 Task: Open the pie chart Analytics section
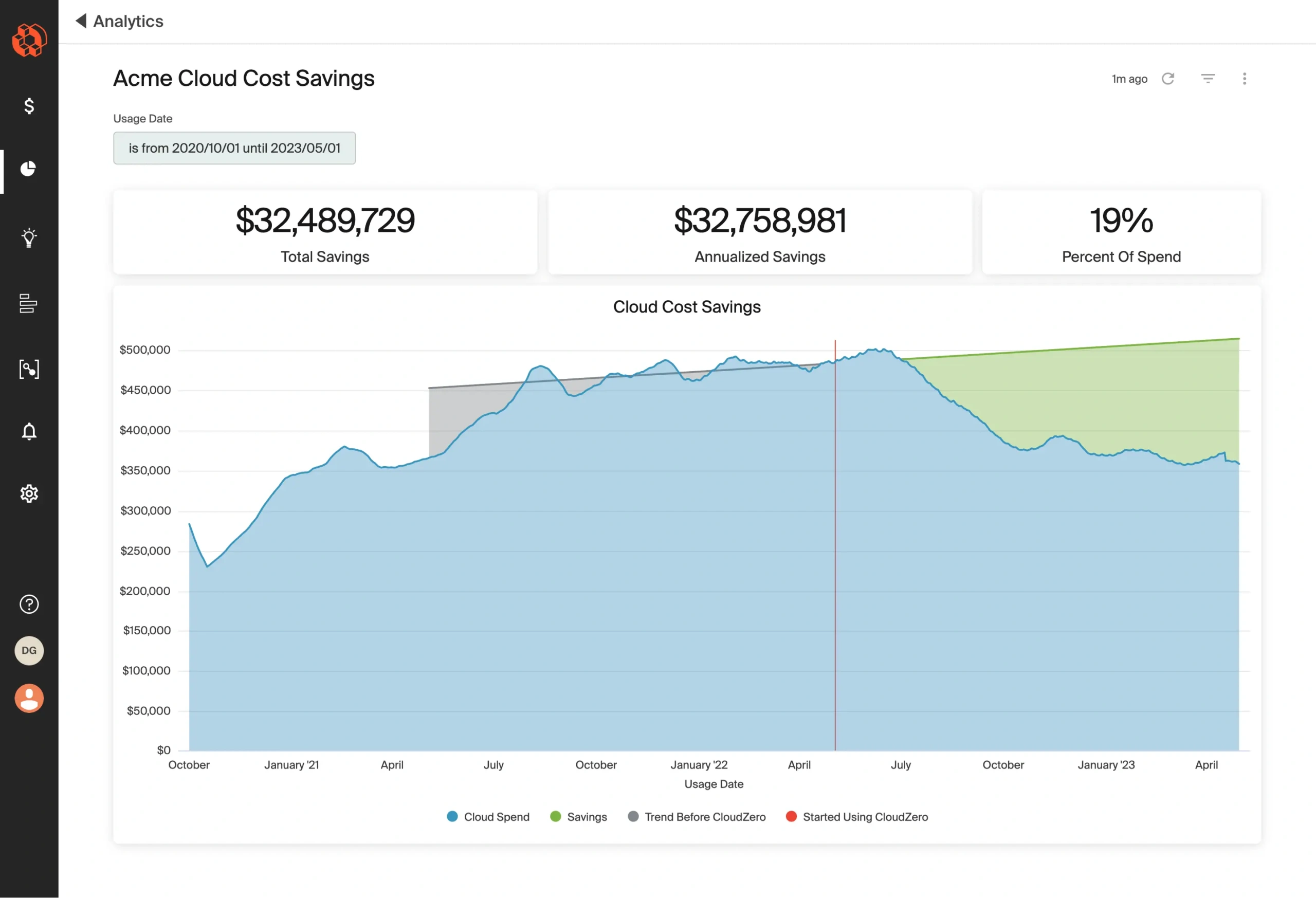(29, 169)
